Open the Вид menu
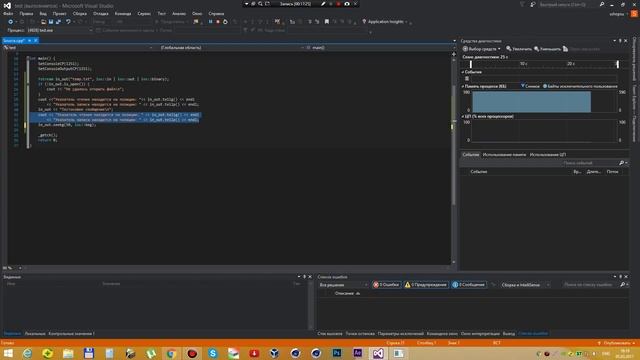The width and height of the screenshot is (640, 360). (43, 13)
